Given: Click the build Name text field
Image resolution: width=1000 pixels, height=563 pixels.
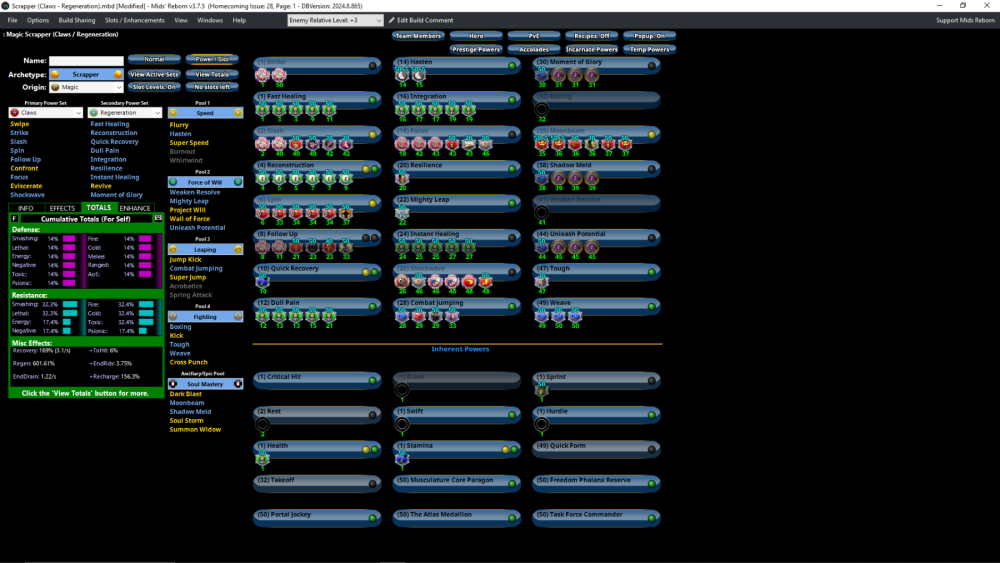Looking at the screenshot, I should [86, 61].
